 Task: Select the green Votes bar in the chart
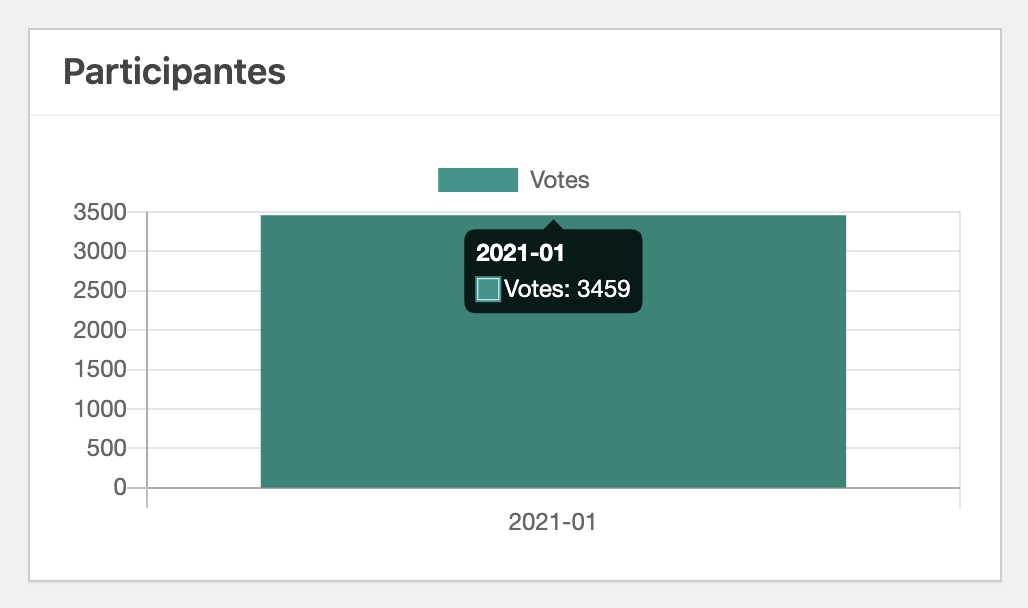(553, 400)
